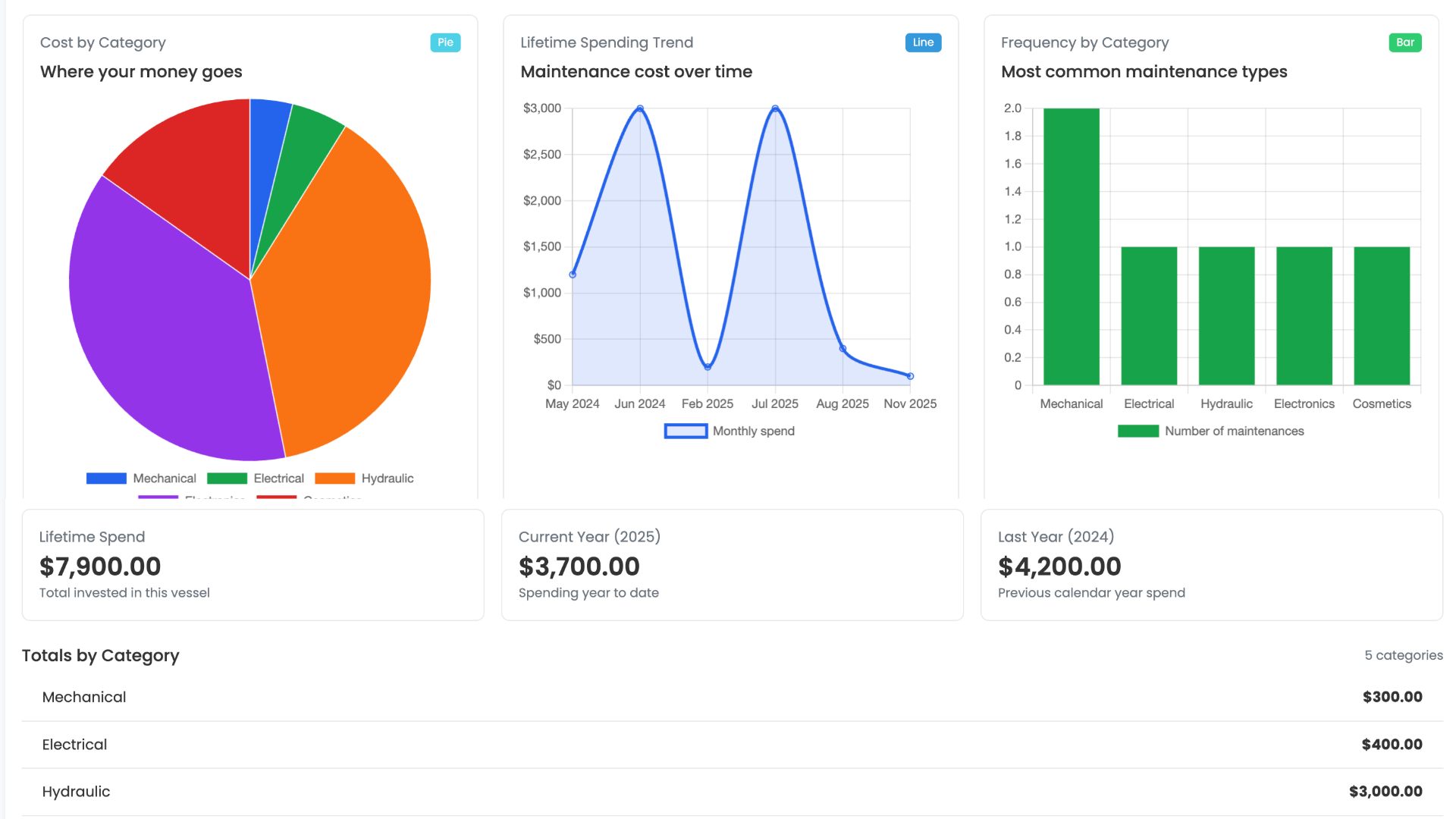Click the Lifetime Spend summary card

click(x=253, y=565)
